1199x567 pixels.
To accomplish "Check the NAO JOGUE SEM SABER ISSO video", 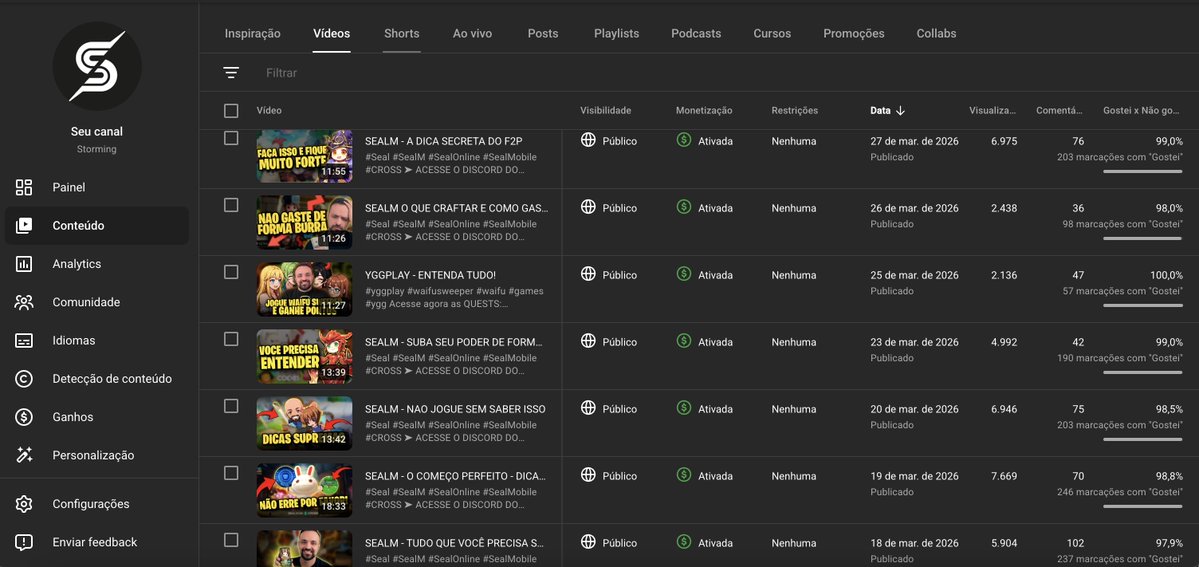I will tap(231, 406).
